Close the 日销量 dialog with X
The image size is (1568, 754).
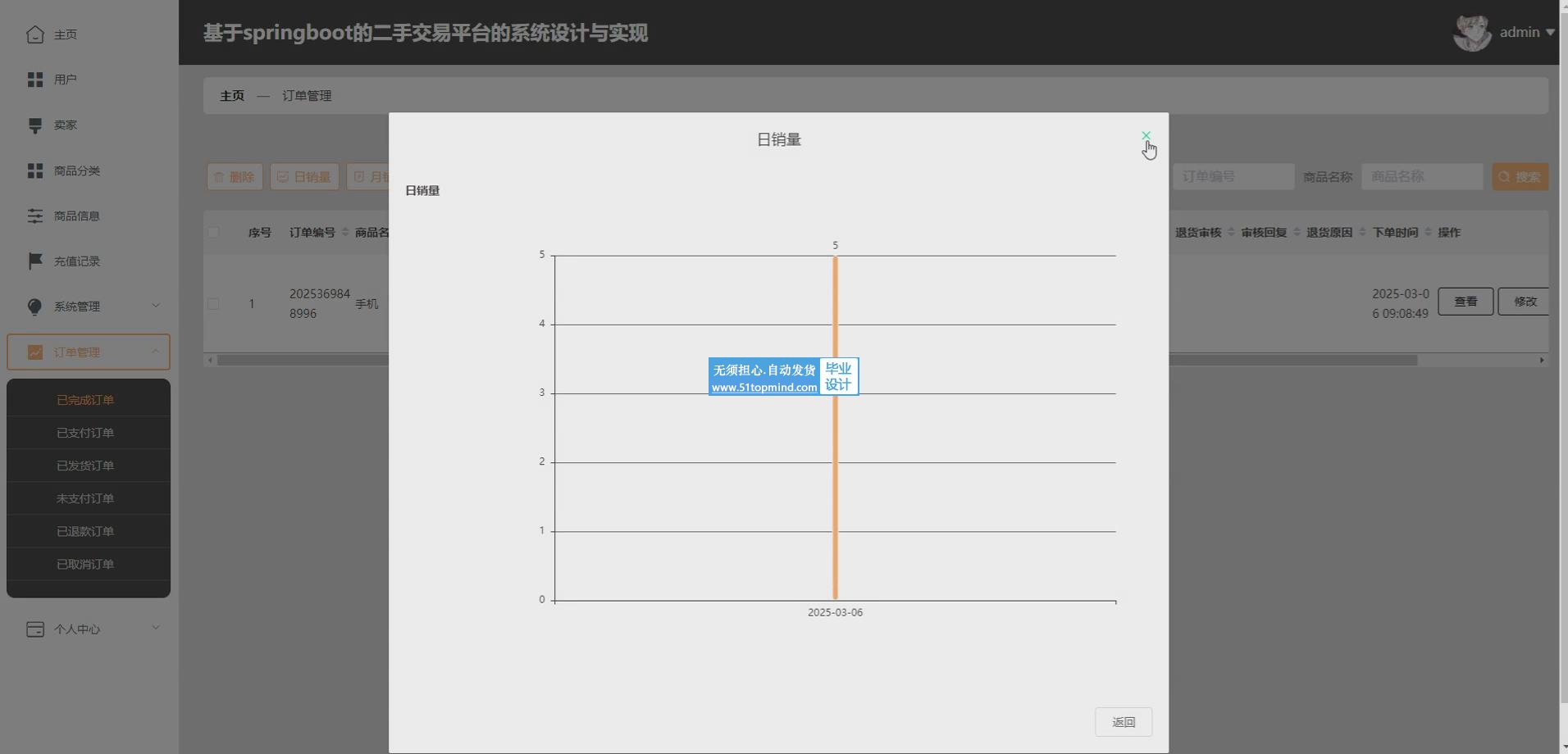1146,135
